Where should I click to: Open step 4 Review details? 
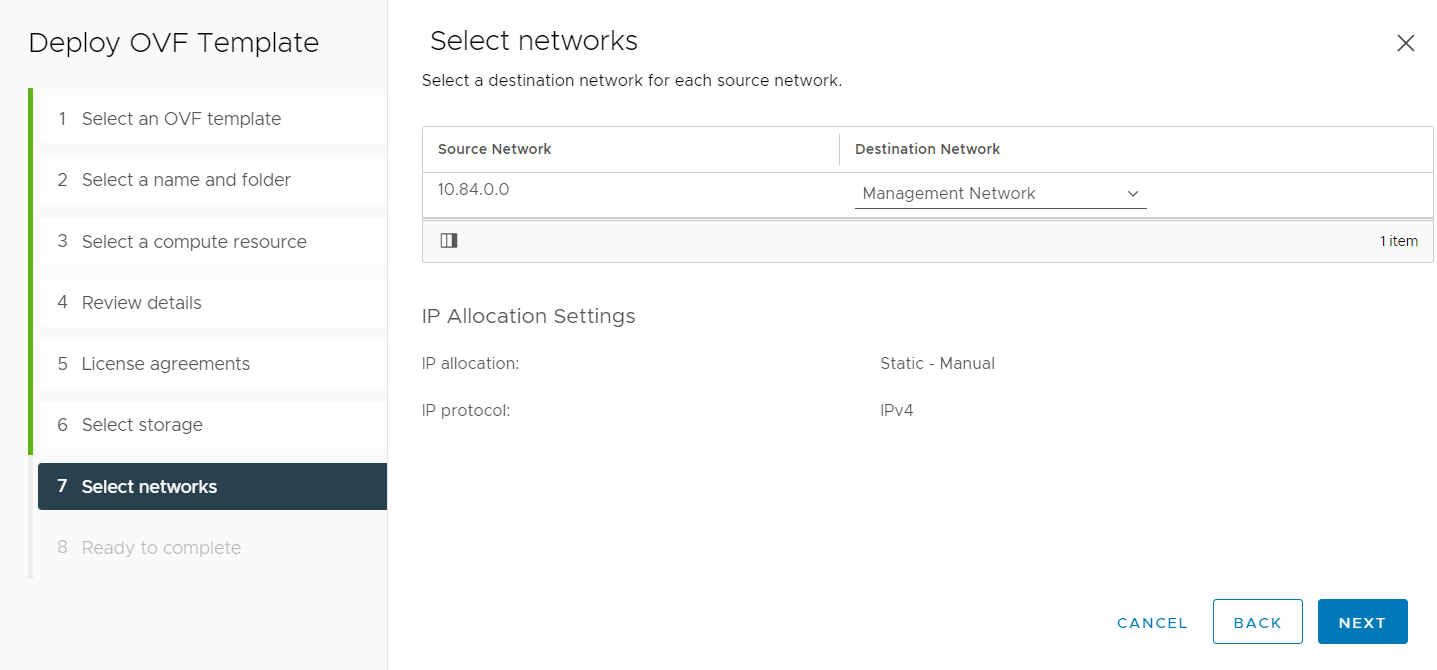tap(141, 303)
